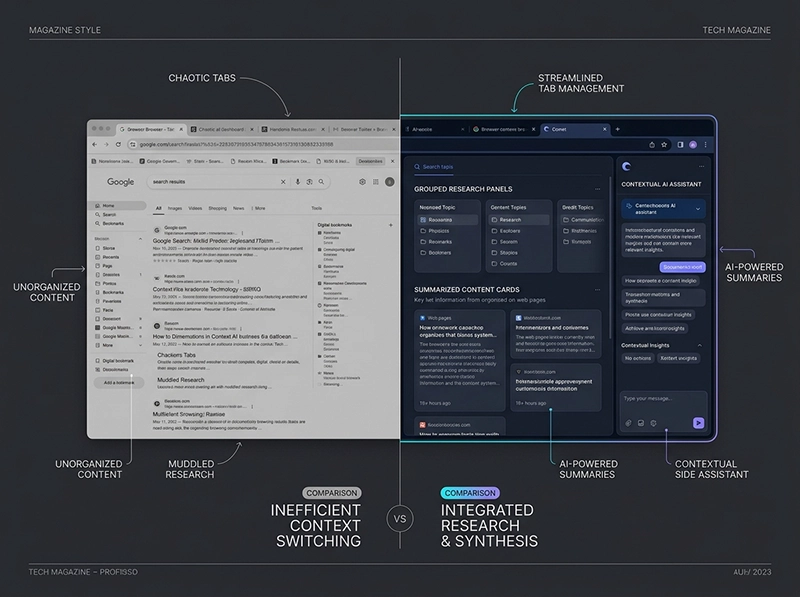The width and height of the screenshot is (800, 597).
Task: Open the Web pages summary card
Action: coord(460,360)
